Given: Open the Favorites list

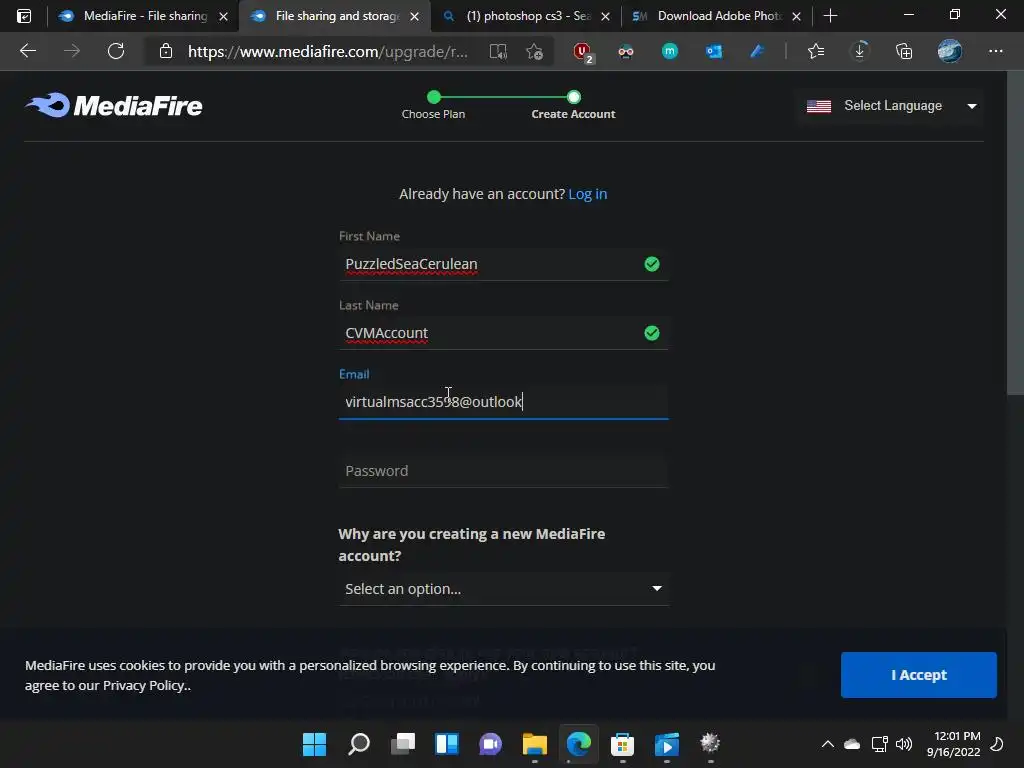Looking at the screenshot, I should tap(816, 51).
